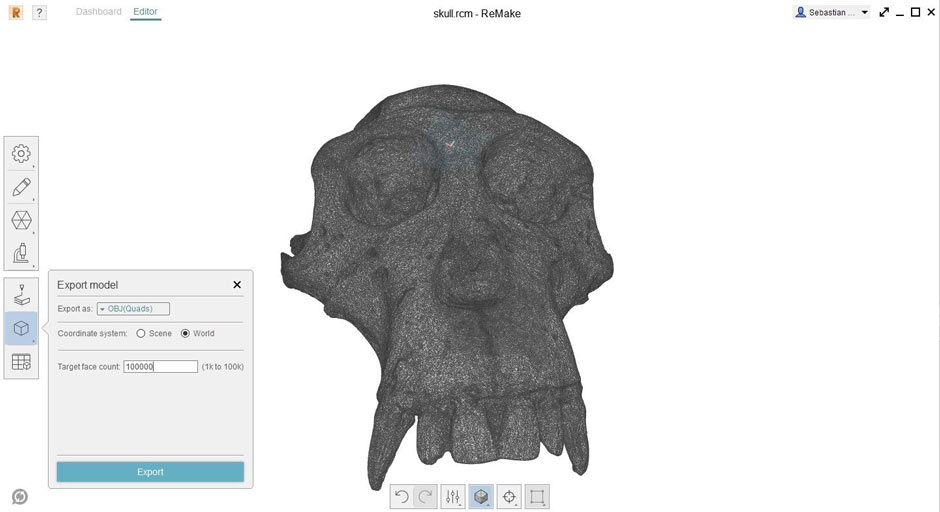Toggle the bounding box selection icon
Screen dimensions: 940x512
click(537, 496)
